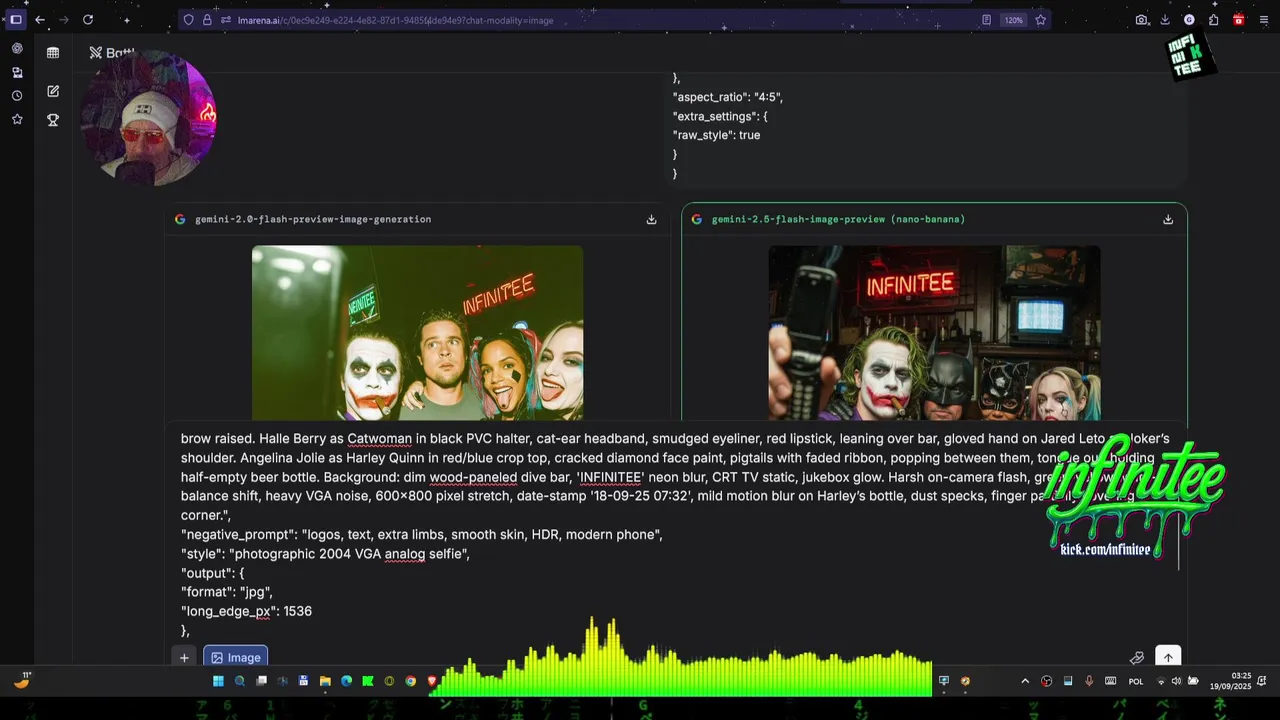Screen dimensions: 1280x720
Task: Open the volume control in tray
Action: coord(1176,681)
